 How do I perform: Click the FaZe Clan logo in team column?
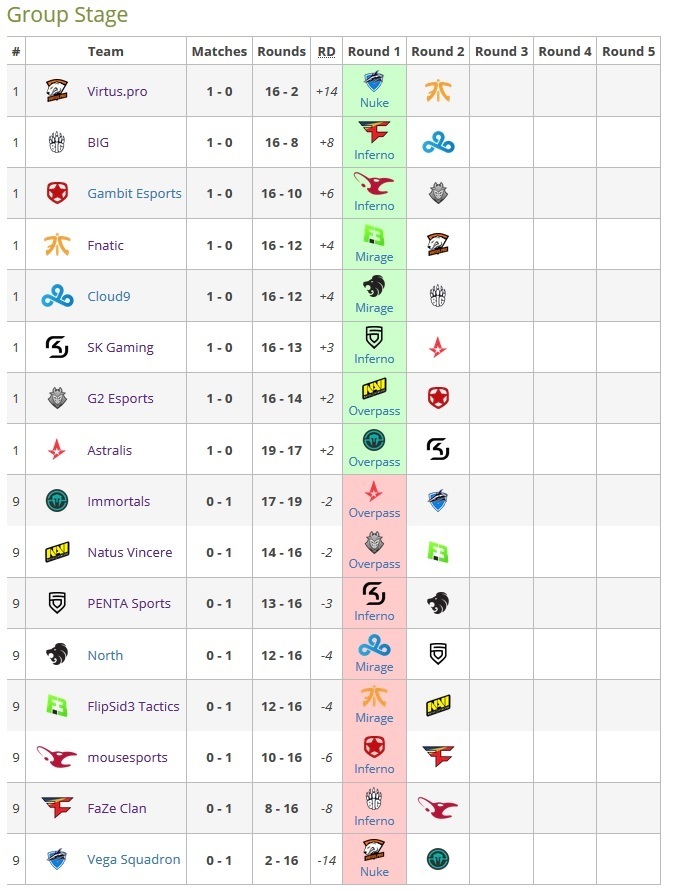(57, 808)
